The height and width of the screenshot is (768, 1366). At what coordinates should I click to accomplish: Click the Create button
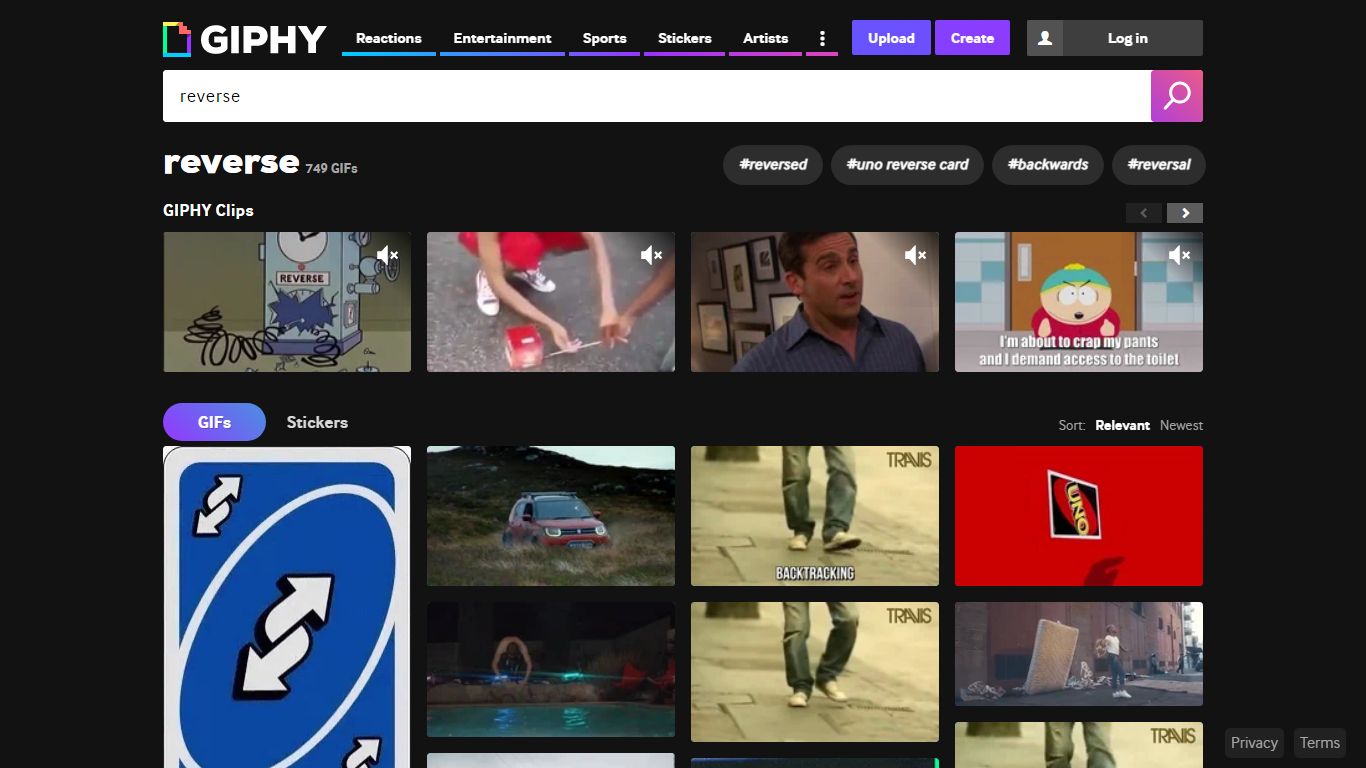click(972, 38)
